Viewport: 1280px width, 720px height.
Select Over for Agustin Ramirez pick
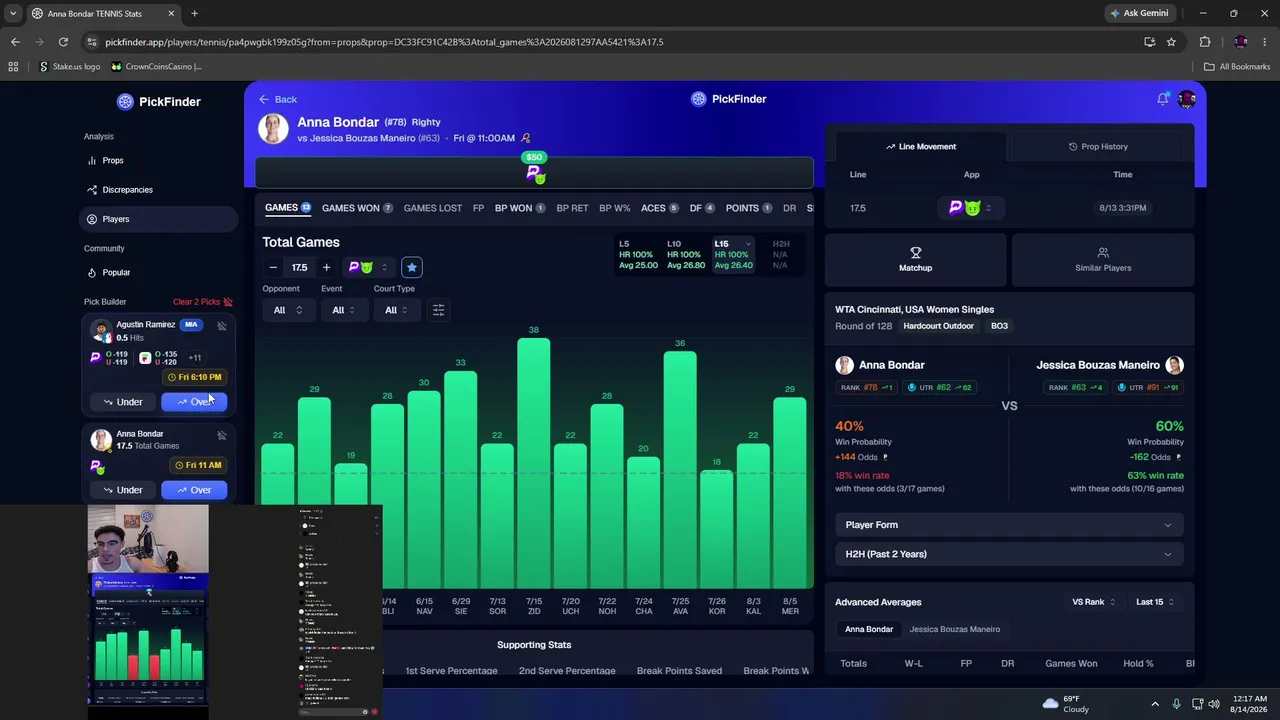194,402
